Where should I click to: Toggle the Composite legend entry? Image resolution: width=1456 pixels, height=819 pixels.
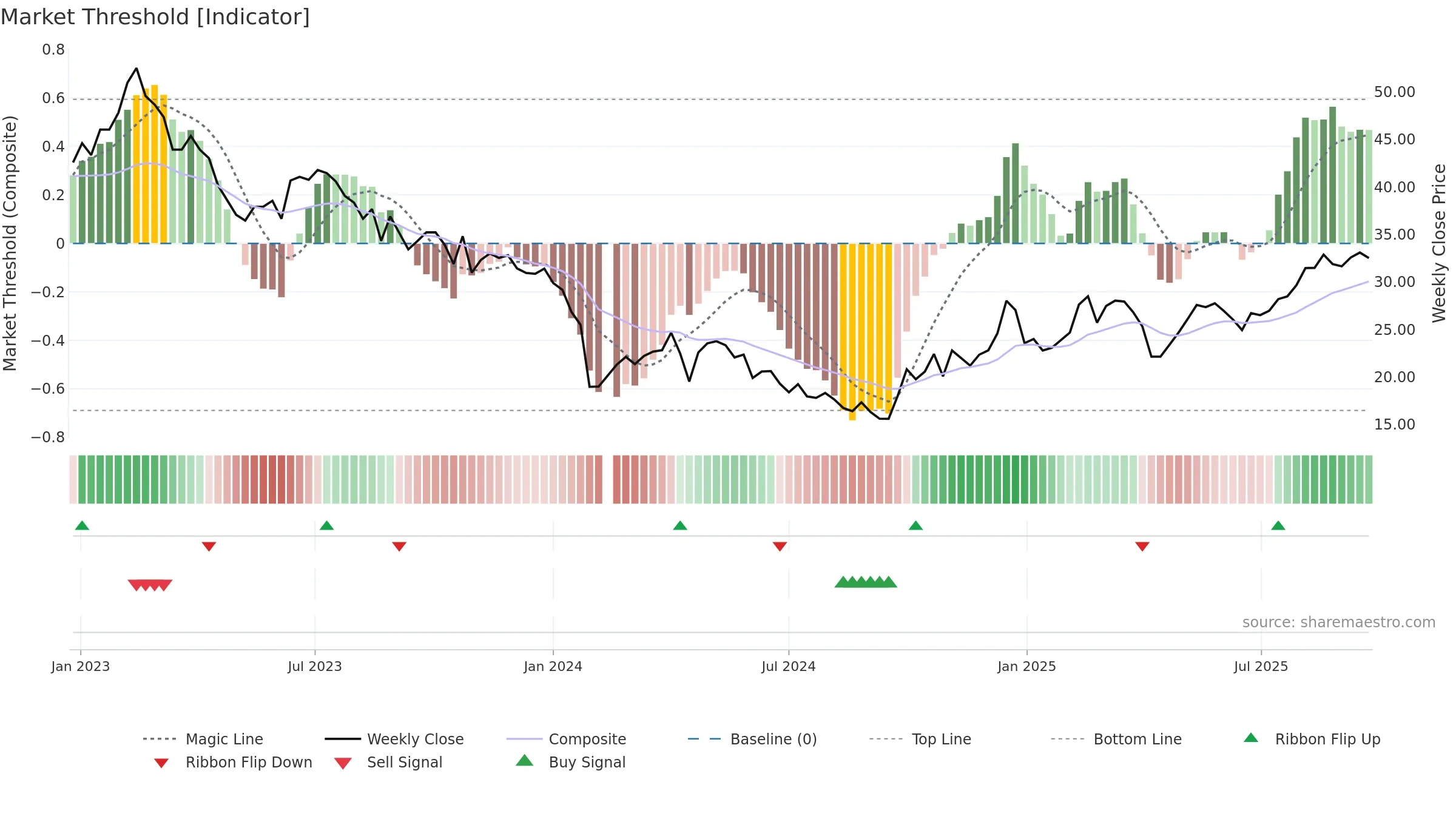point(566,739)
